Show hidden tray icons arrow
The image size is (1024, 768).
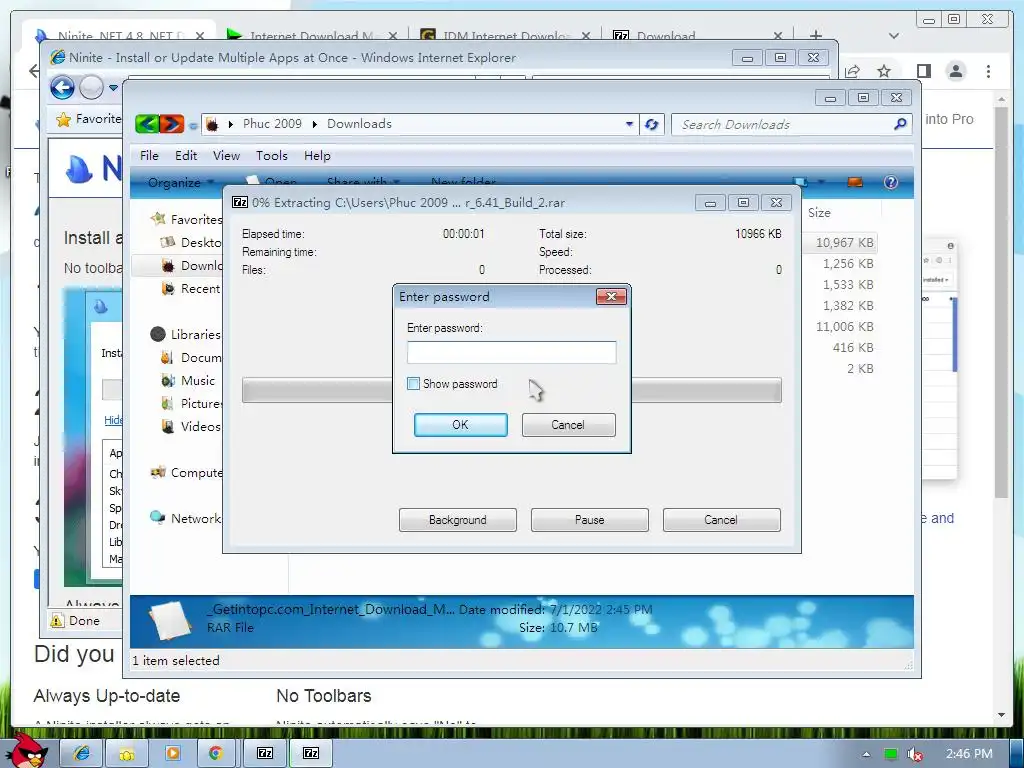tap(866, 754)
